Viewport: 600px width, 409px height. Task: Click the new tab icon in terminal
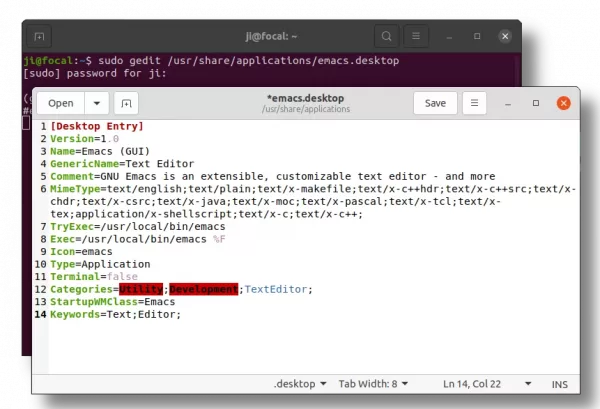point(39,37)
